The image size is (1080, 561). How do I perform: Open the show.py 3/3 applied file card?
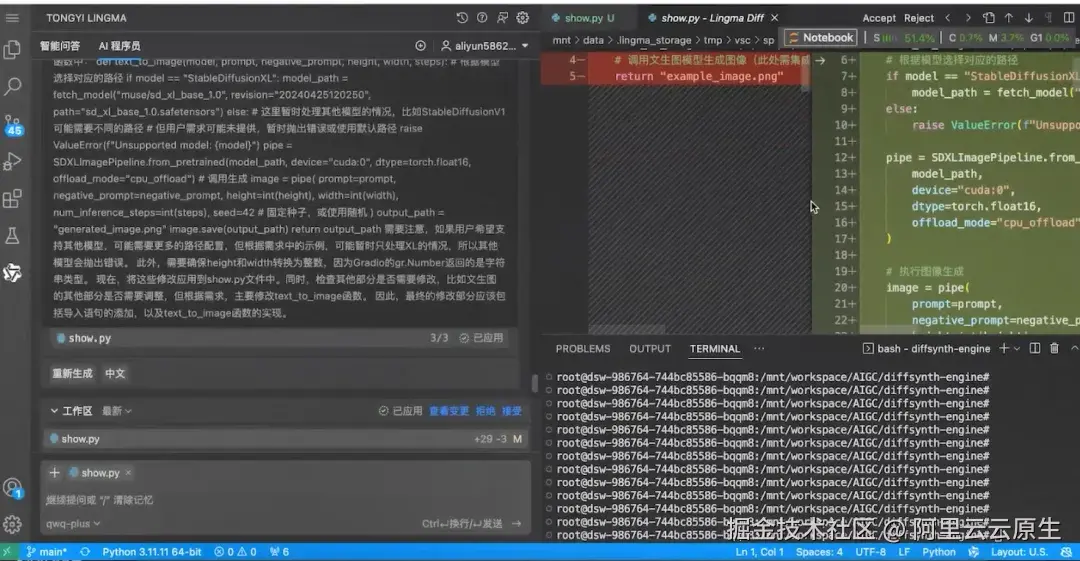pos(282,338)
